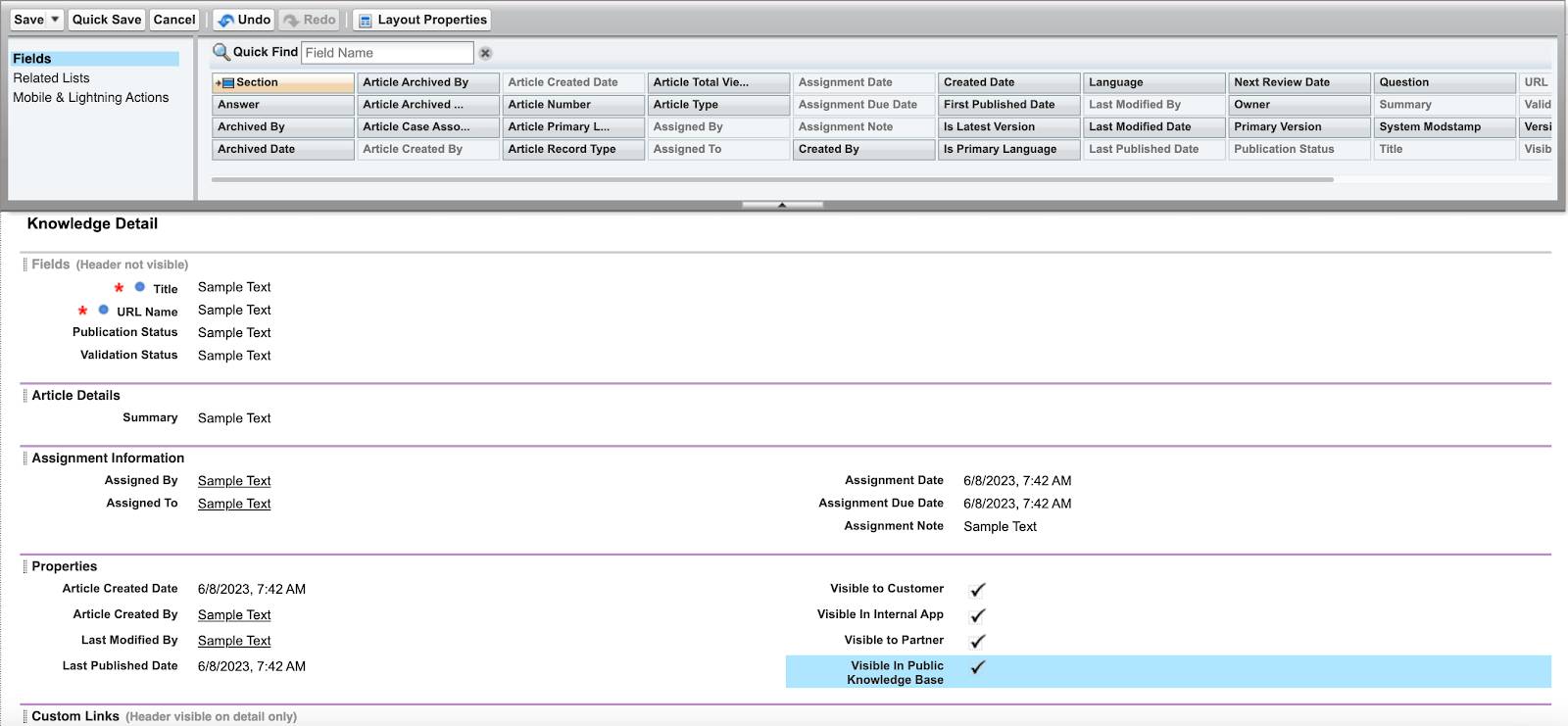
Task: Select the Article Primary L... palette field
Action: [x=573, y=127]
